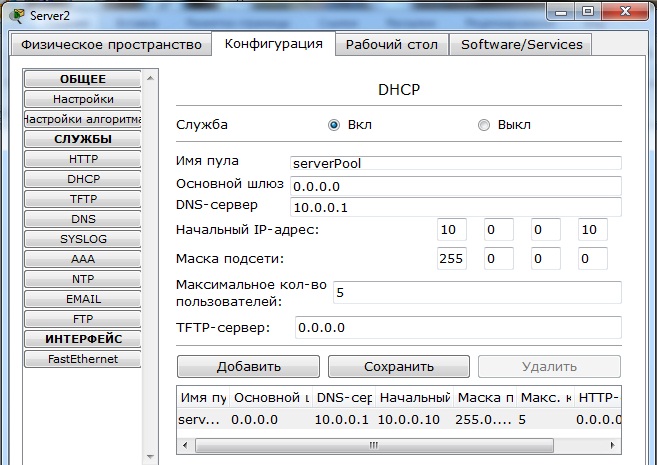Open the FastEthernet interface settings
This screenshot has width=657, height=465.
[x=83, y=359]
